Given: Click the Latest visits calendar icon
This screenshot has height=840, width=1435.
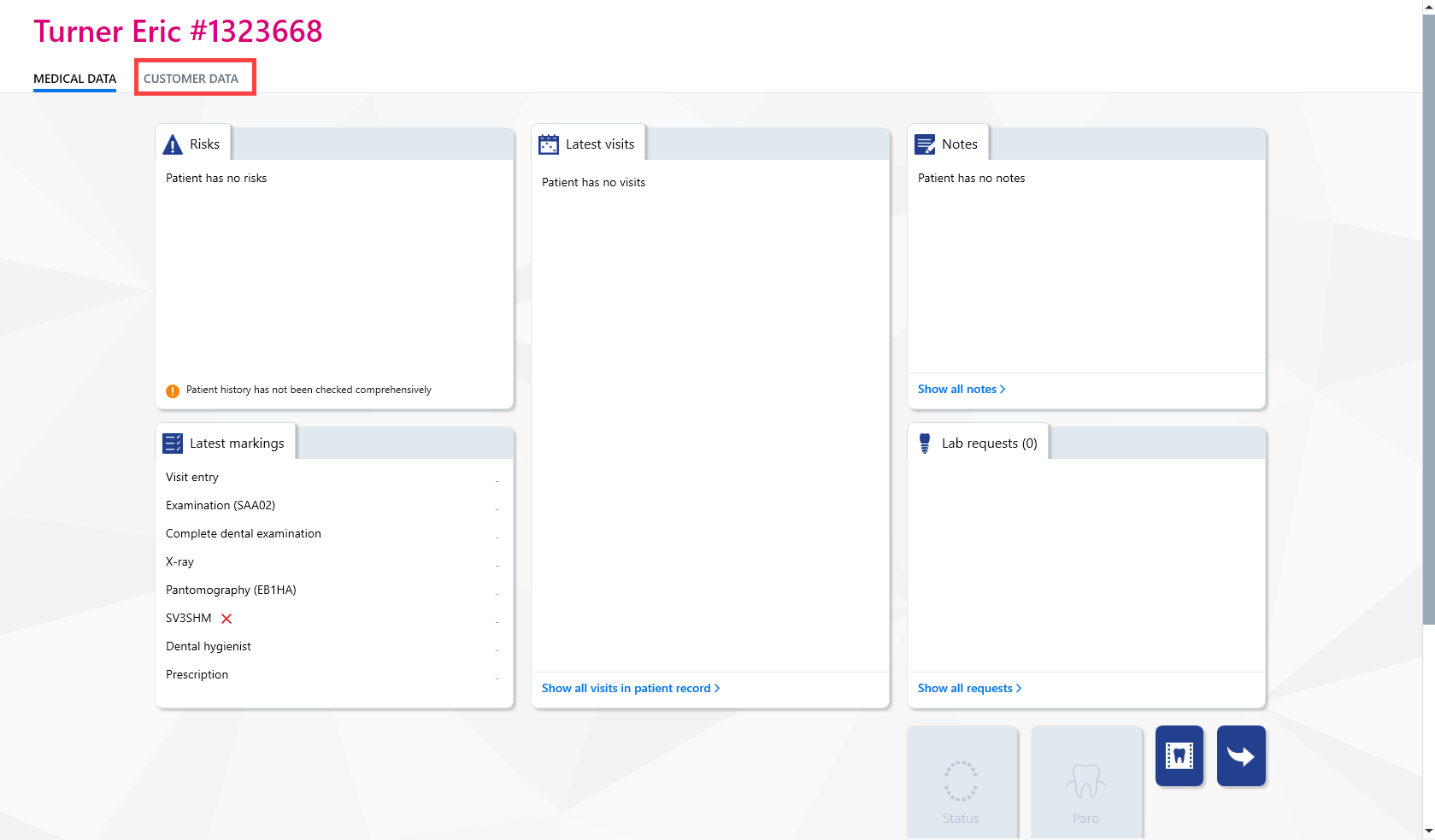Looking at the screenshot, I should click(549, 144).
